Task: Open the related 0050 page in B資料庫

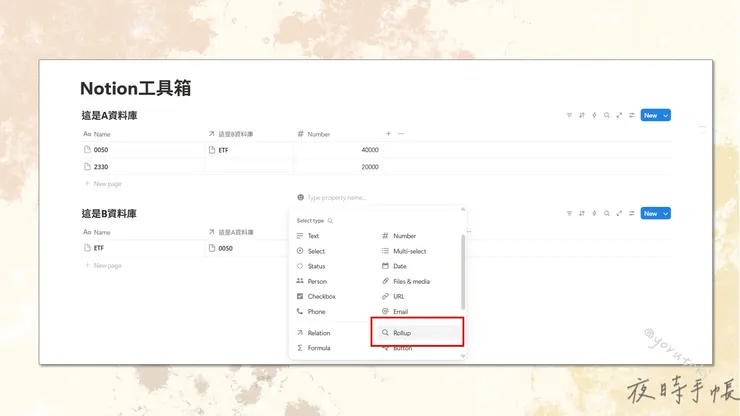Action: tap(220, 248)
